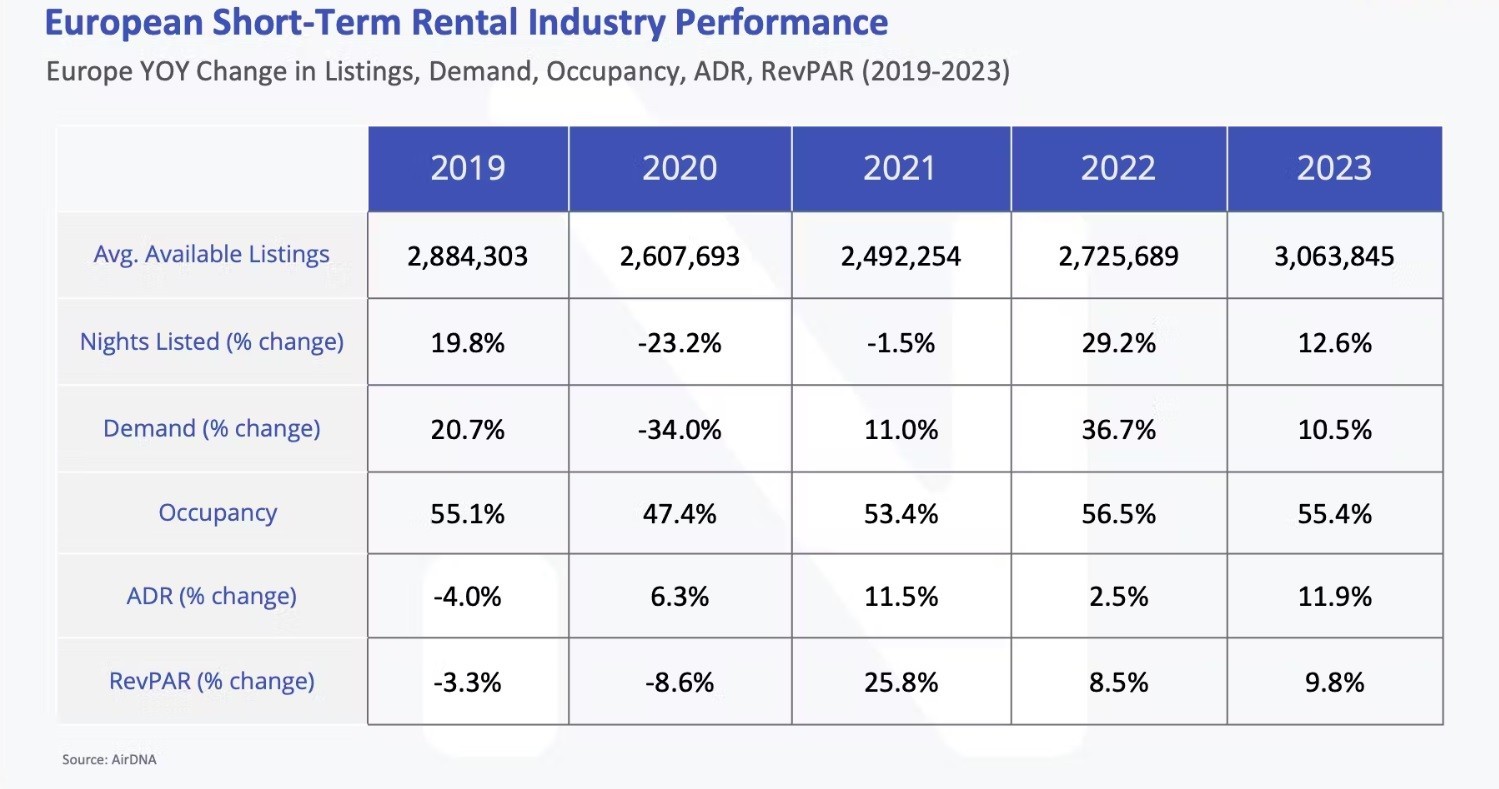The width and height of the screenshot is (1499, 789).
Task: Click the 2023 column header
Action: 1334,168
